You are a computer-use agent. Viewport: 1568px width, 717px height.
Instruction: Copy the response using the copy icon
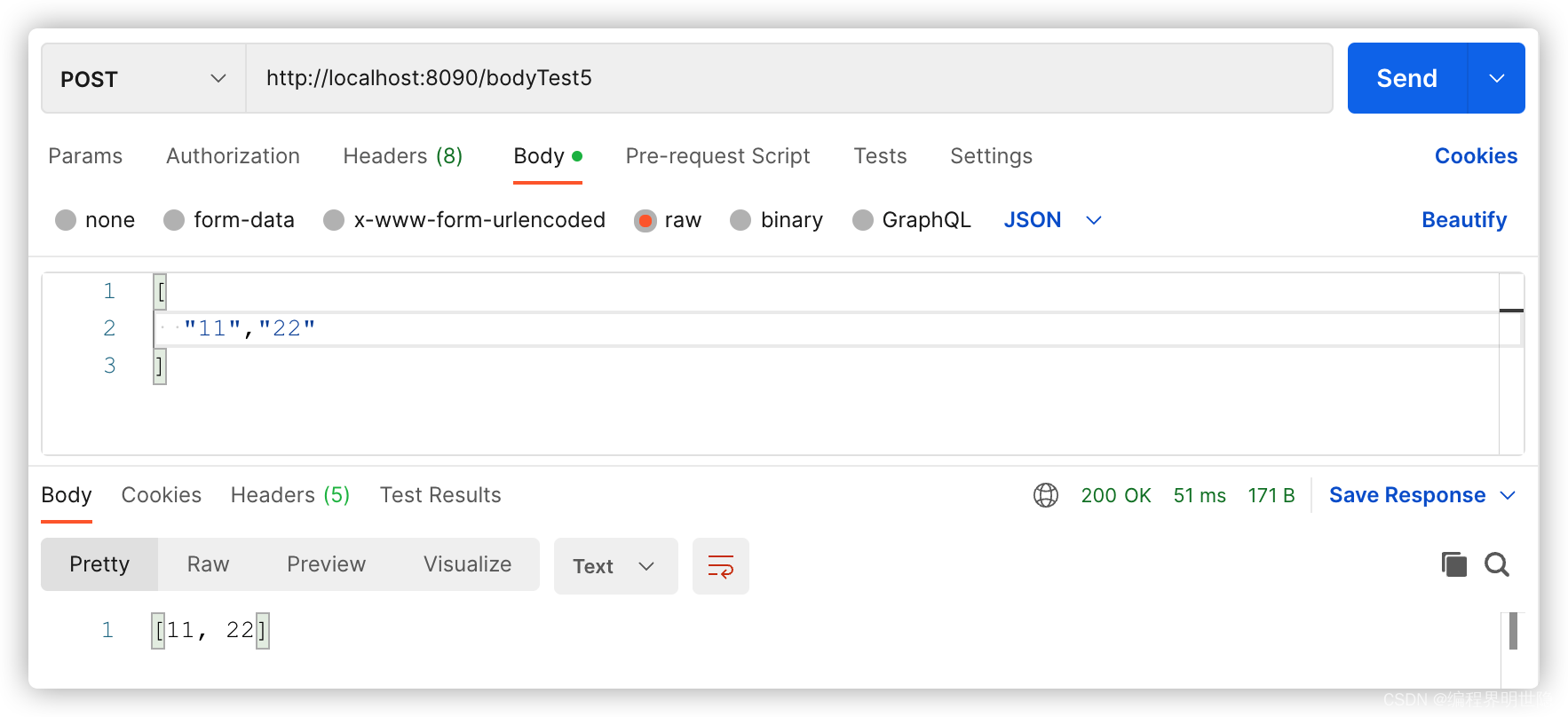(x=1453, y=564)
